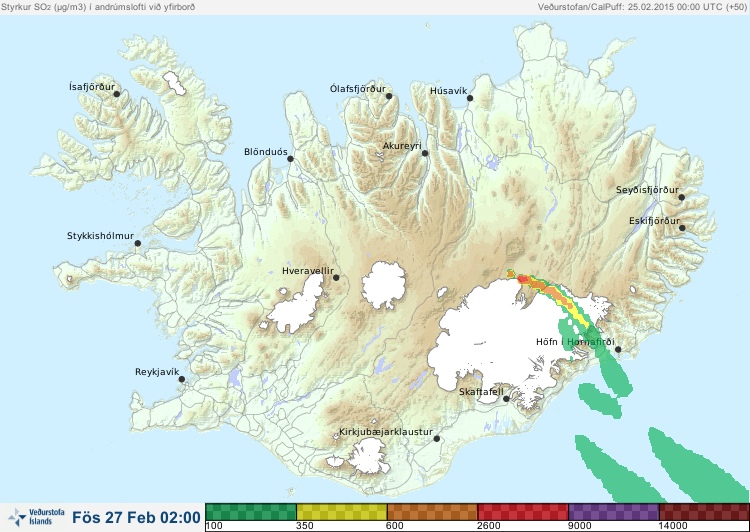Click the Veðurstofan/CalPuff date header text
Screen dimensions: 750x532
(642, 7)
